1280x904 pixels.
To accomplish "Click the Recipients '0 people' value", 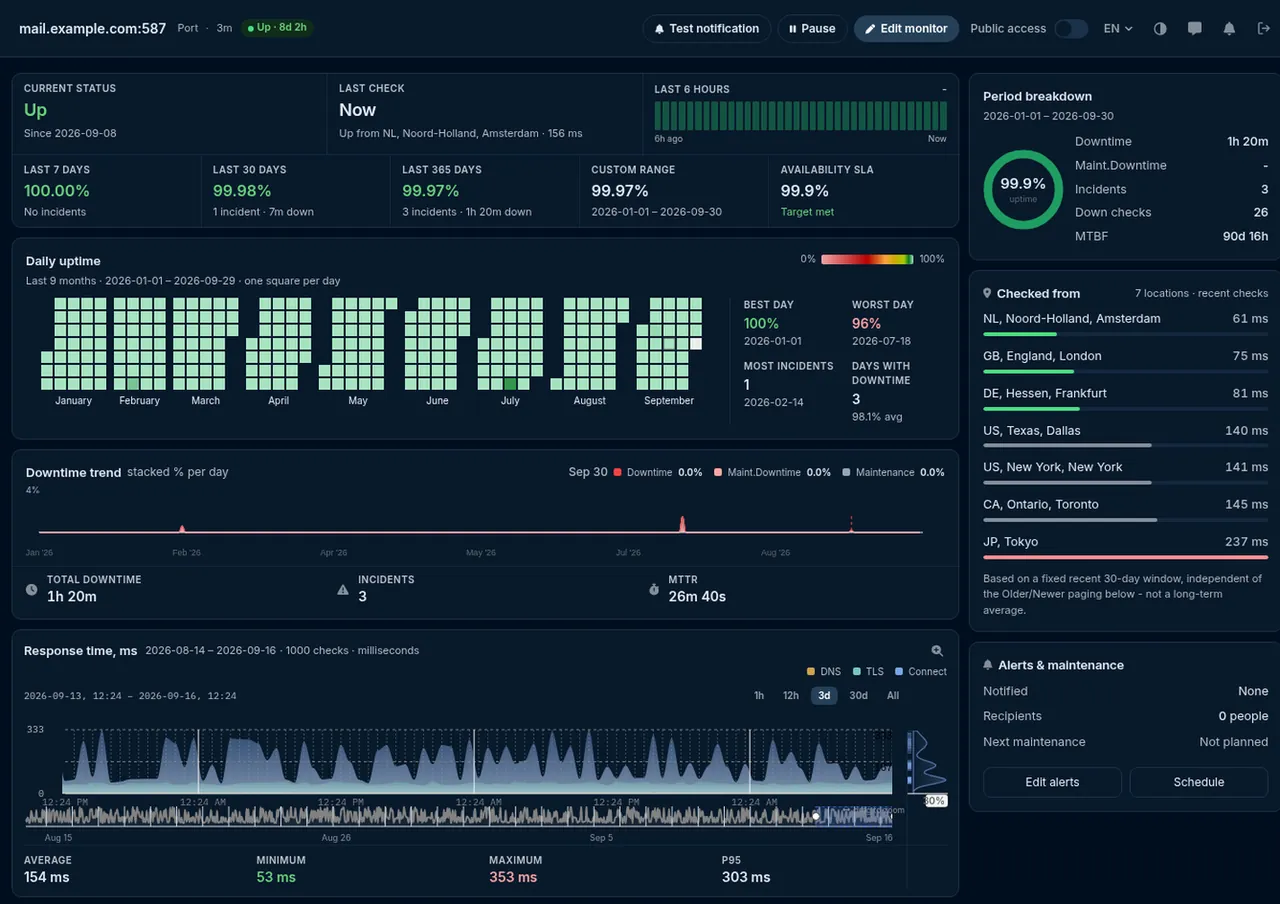I will point(1243,716).
